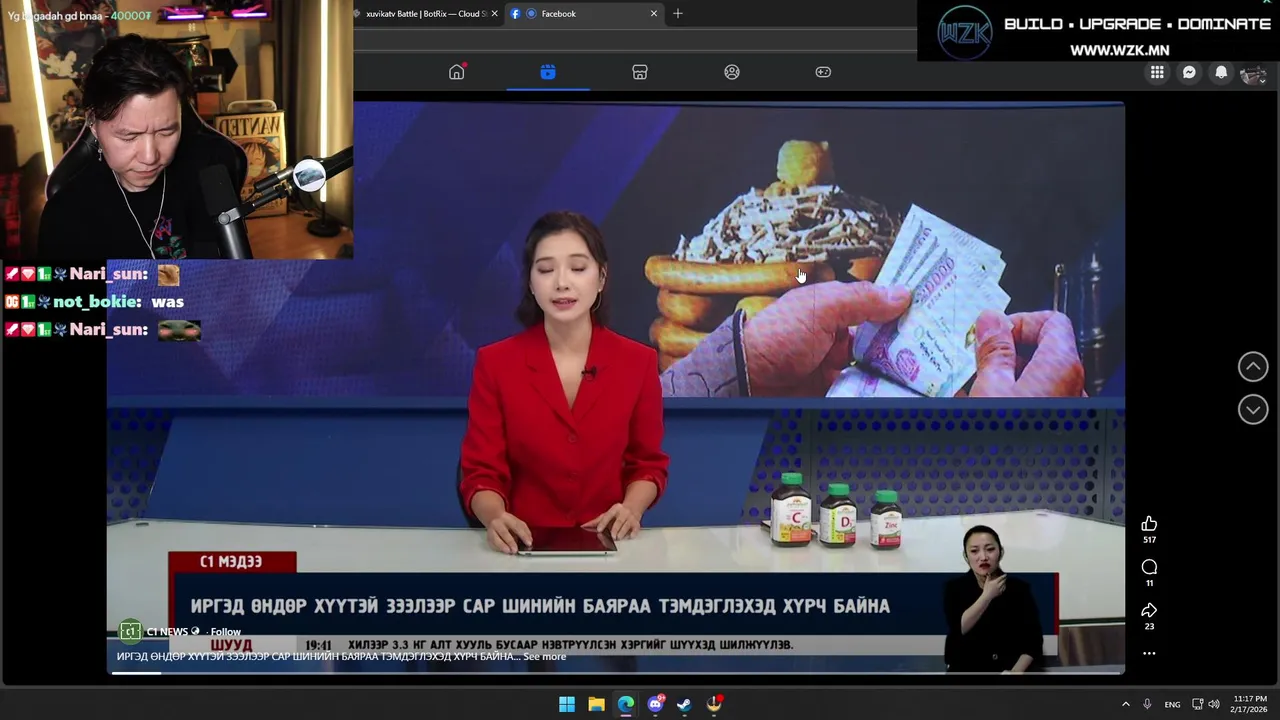Screen dimensions: 1280x720
Task: Open the Windows Start menu
Action: coord(567,704)
